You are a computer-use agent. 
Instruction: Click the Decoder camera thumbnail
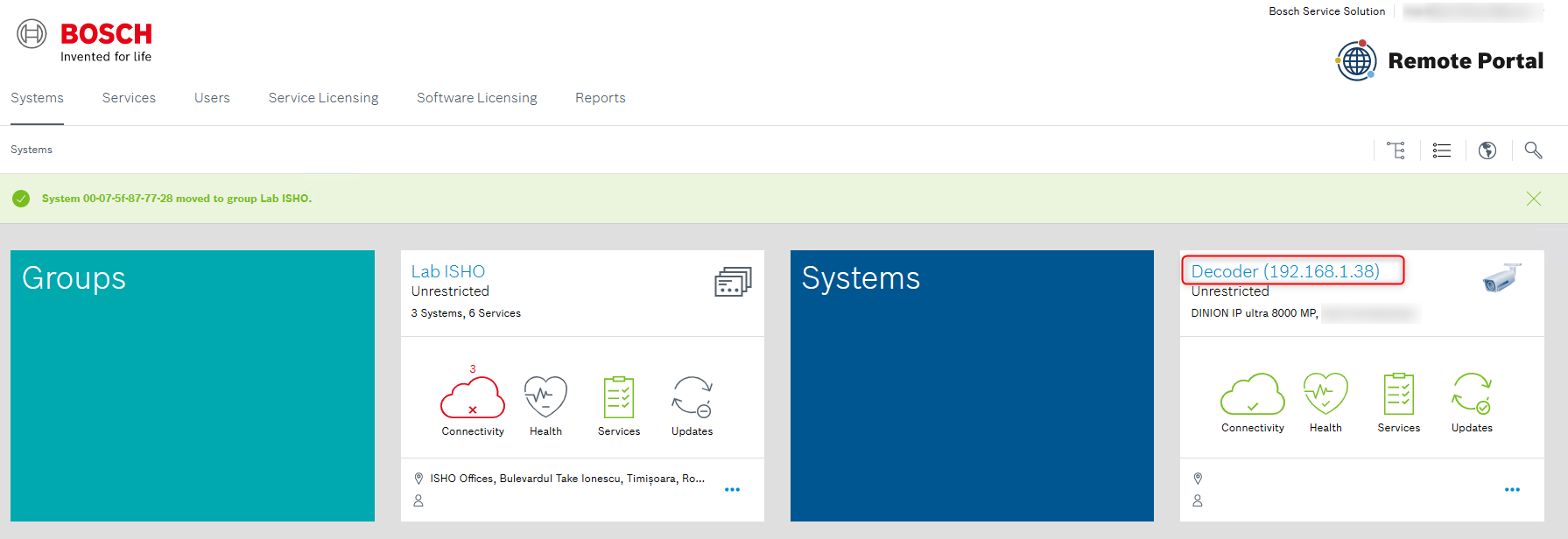pos(1501,278)
